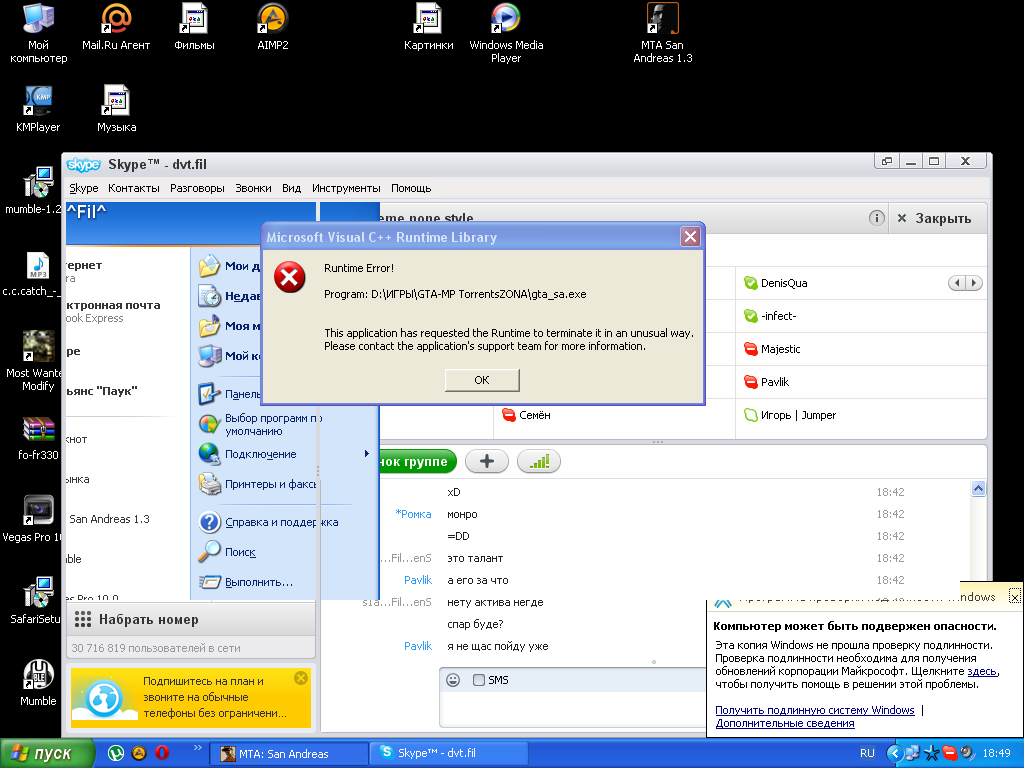This screenshot has height=768, width=1024.
Task: Launch Windows Media Player desktop icon
Action: coord(506,33)
